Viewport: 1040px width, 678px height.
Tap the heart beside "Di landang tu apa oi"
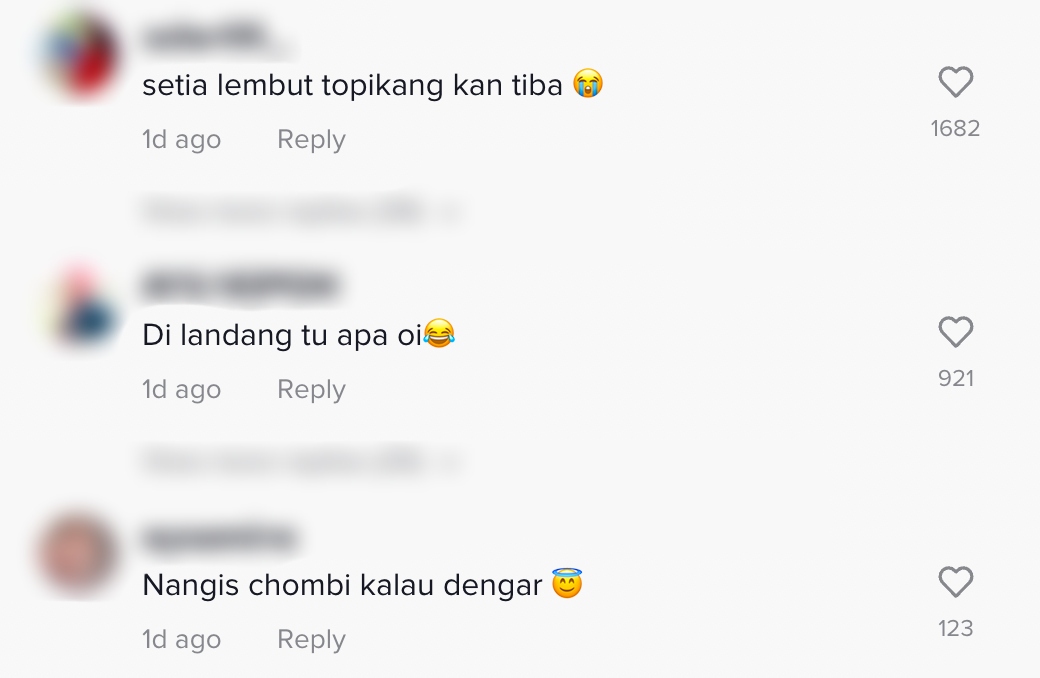[955, 332]
